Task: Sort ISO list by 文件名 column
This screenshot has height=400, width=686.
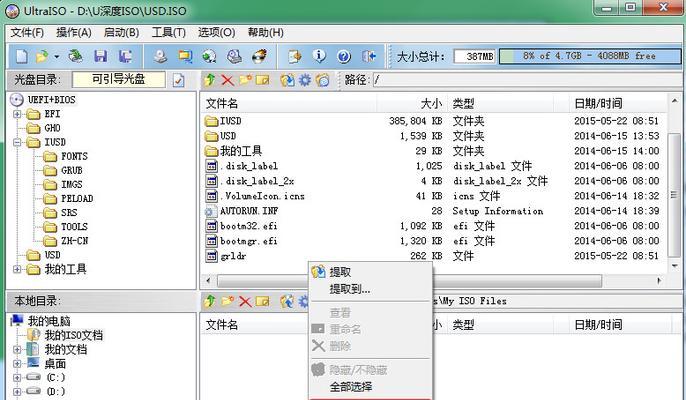Action: tap(289, 104)
